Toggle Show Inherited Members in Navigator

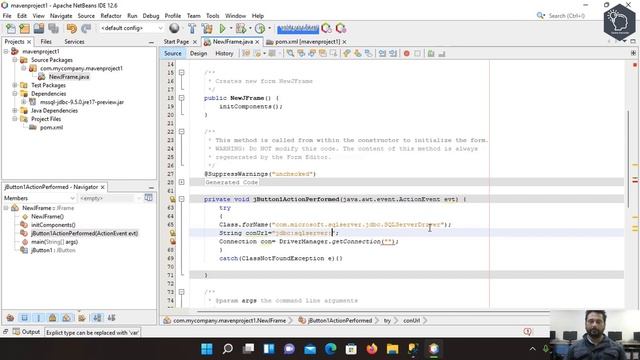pos(10,318)
